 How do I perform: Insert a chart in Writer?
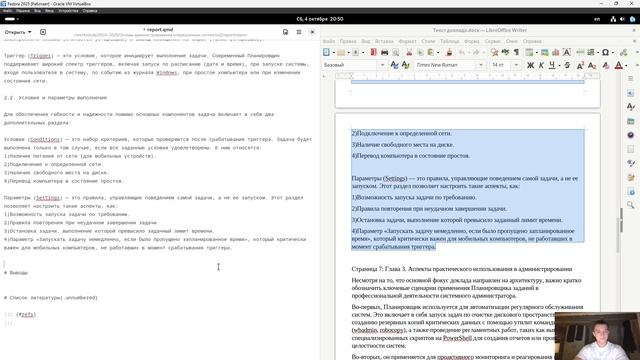pos(556,52)
